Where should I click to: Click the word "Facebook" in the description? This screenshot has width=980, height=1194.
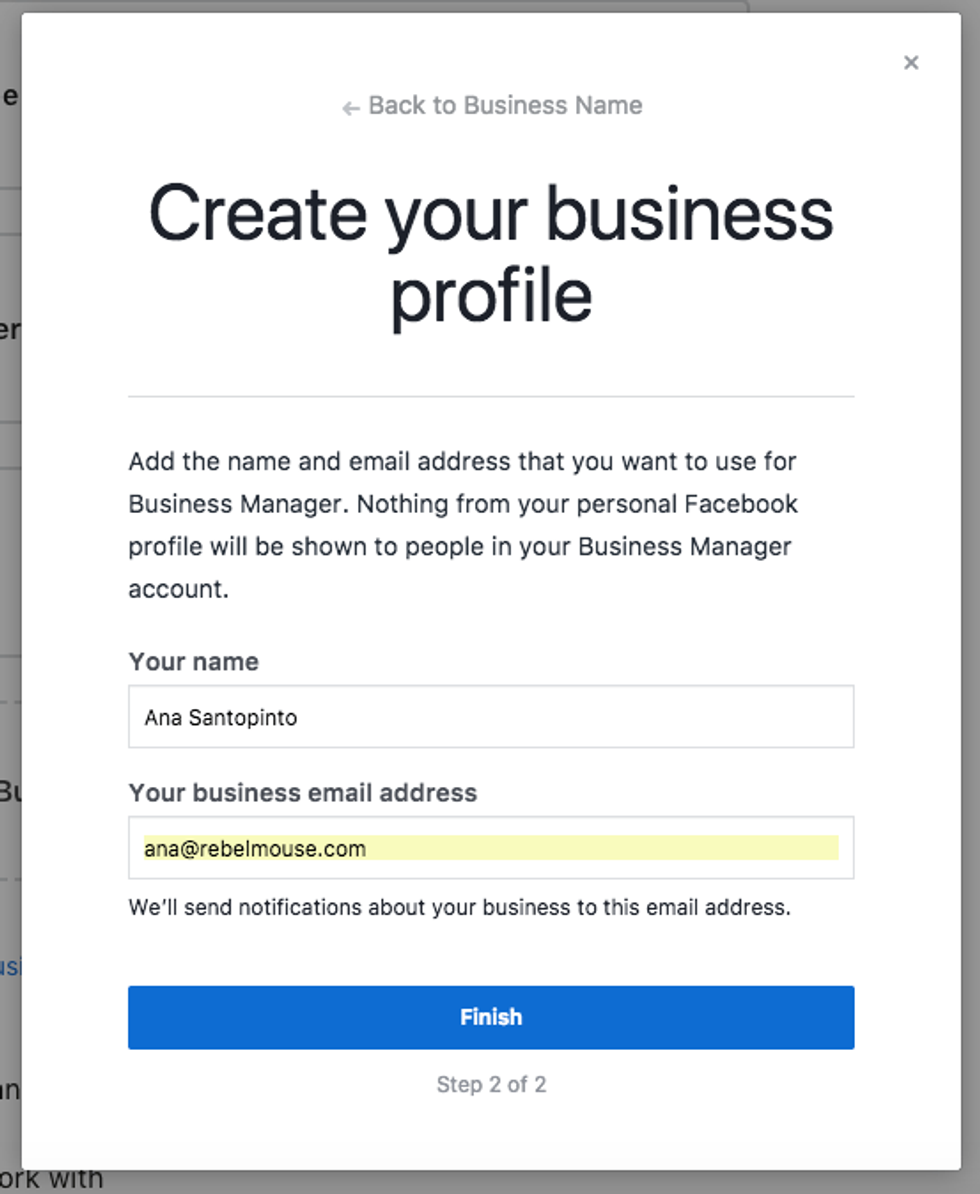click(741, 504)
